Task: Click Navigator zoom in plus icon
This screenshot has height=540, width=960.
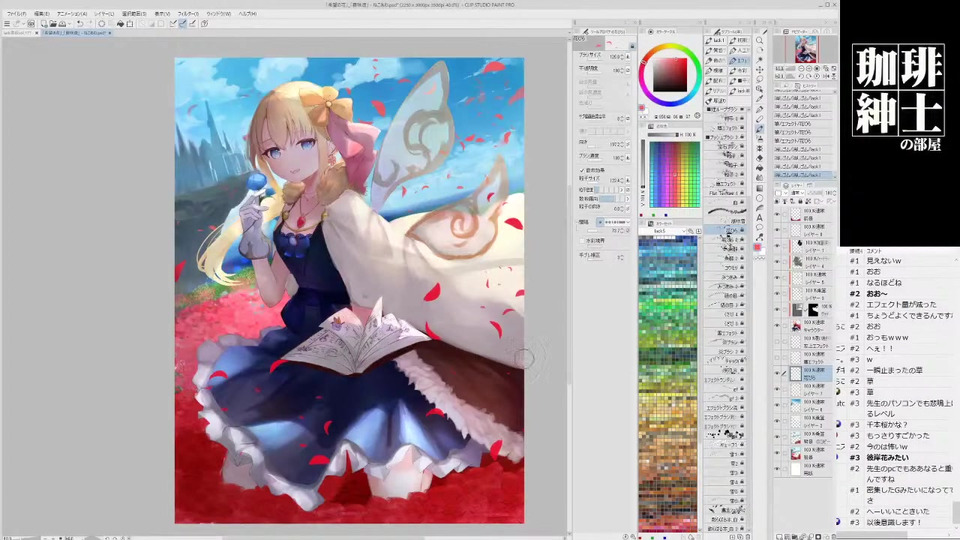Action: (x=808, y=69)
